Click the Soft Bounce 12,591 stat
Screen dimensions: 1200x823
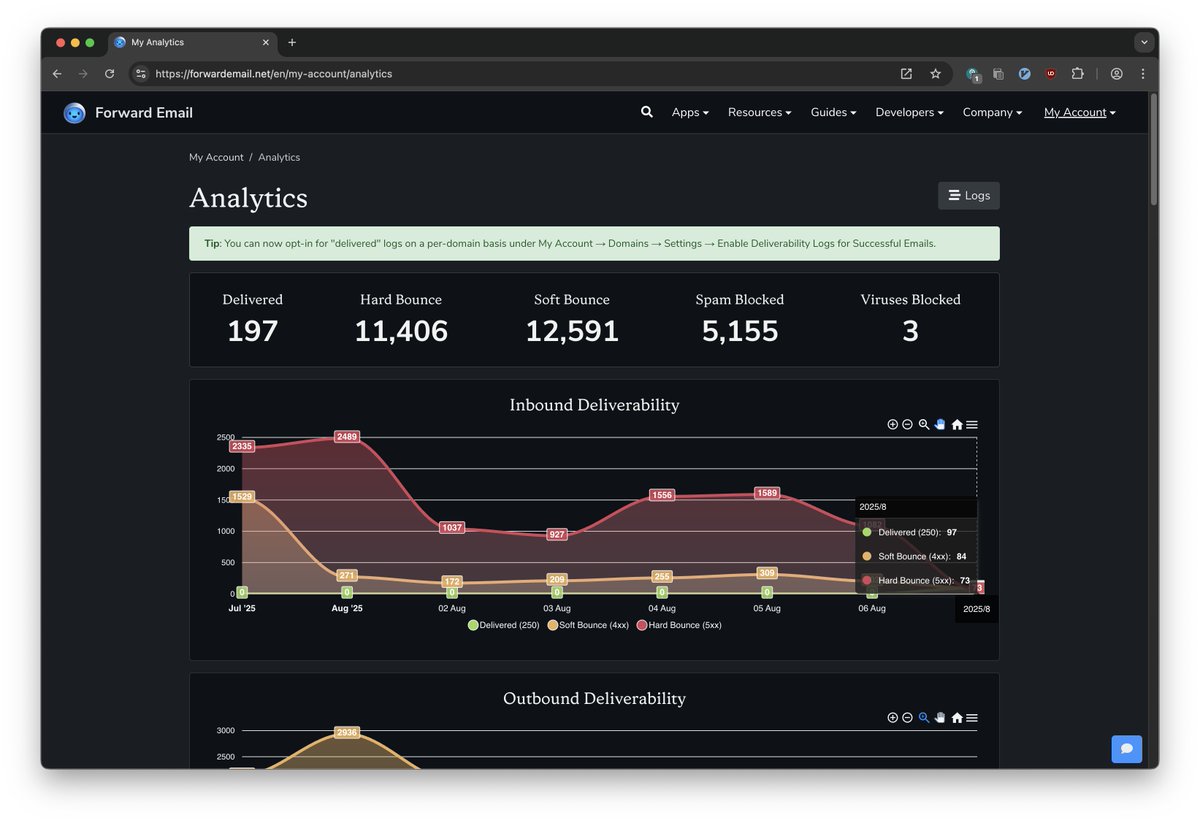click(x=572, y=319)
